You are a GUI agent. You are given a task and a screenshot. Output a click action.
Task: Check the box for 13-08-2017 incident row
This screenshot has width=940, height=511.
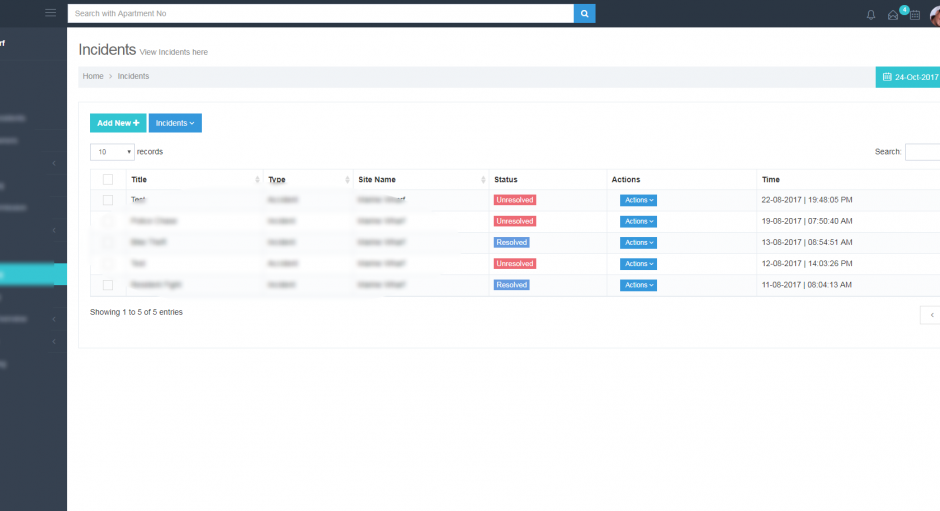[108, 242]
